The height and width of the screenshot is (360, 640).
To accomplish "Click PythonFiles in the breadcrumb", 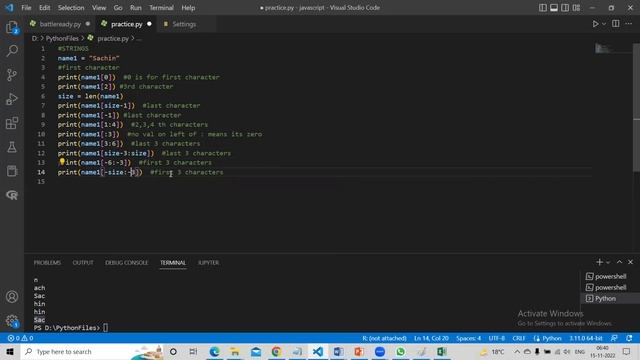I will coord(62,38).
